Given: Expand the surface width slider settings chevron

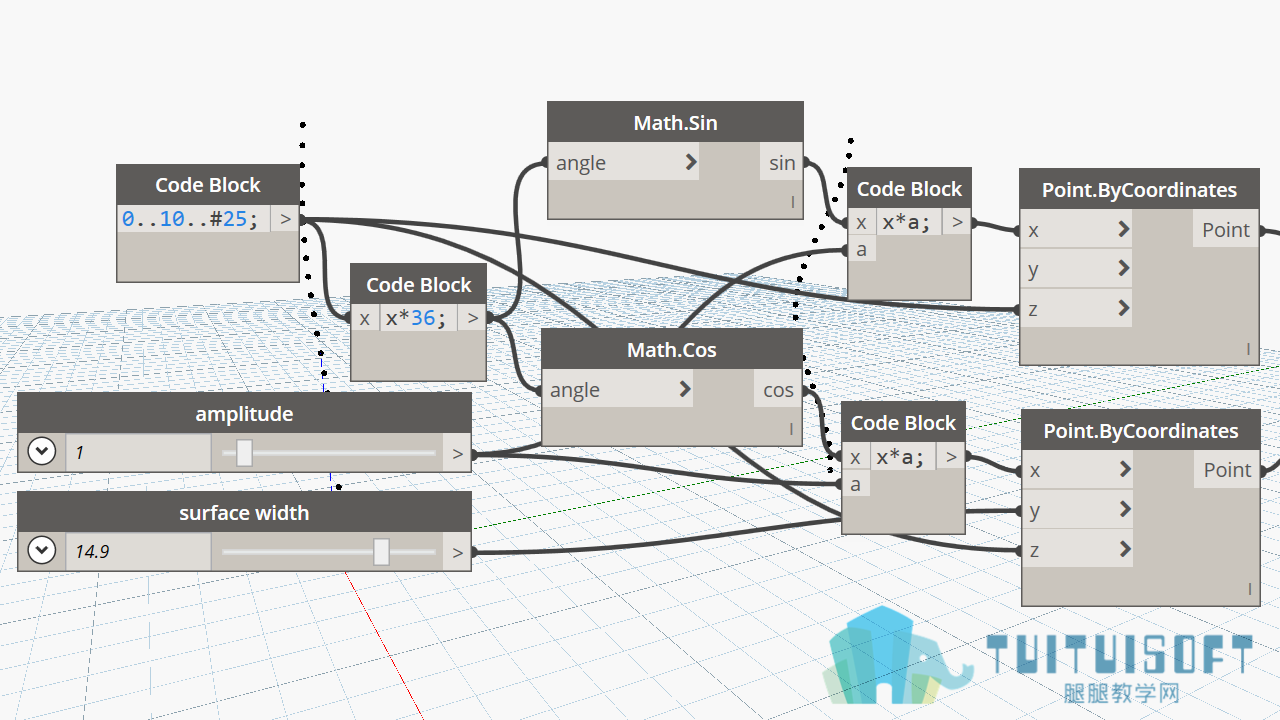Looking at the screenshot, I should pyautogui.click(x=41, y=551).
